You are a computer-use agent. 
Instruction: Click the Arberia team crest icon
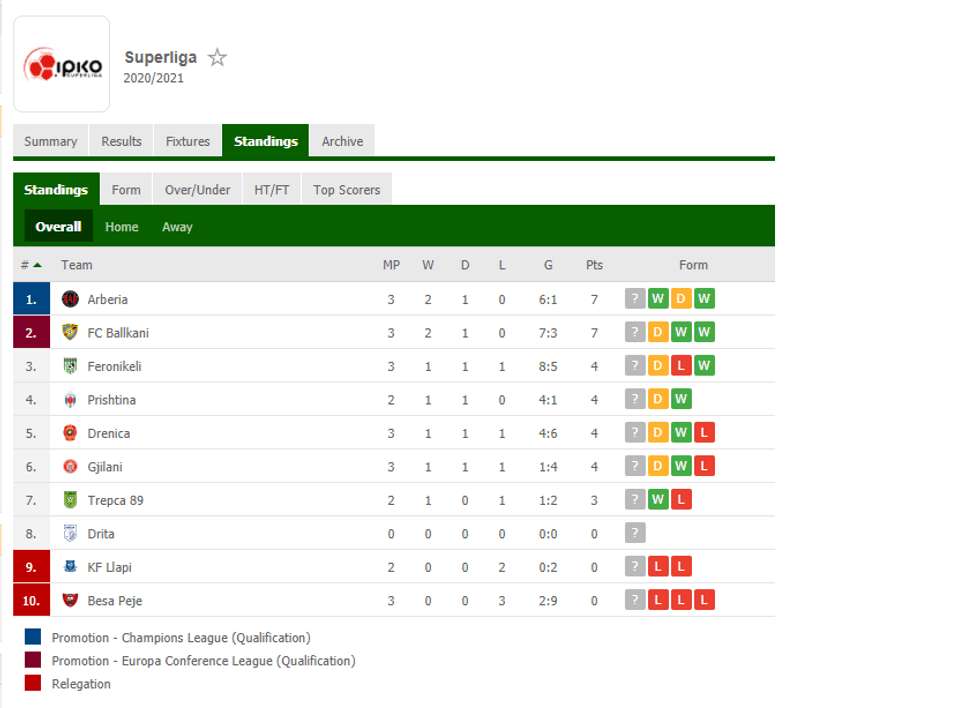(x=70, y=299)
